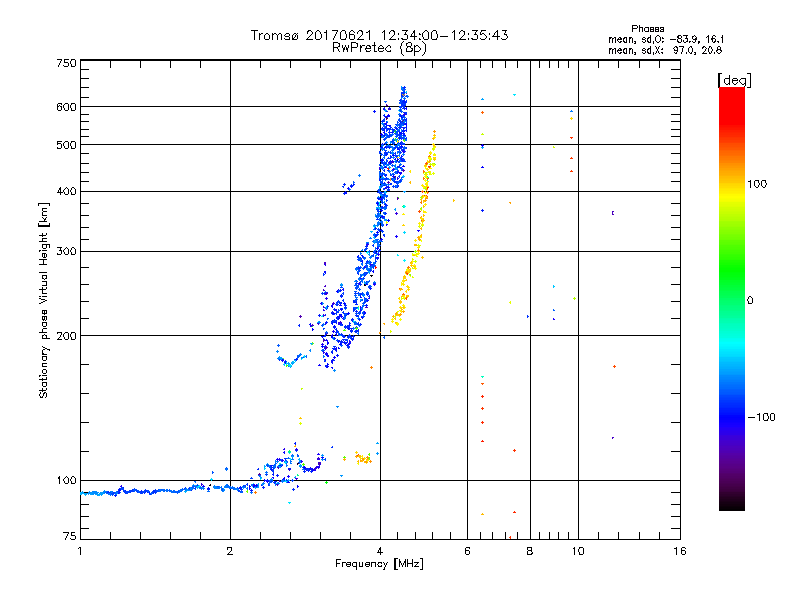Click the y-axis tick label '200'
This screenshot has width=800, height=600.
(x=66, y=336)
